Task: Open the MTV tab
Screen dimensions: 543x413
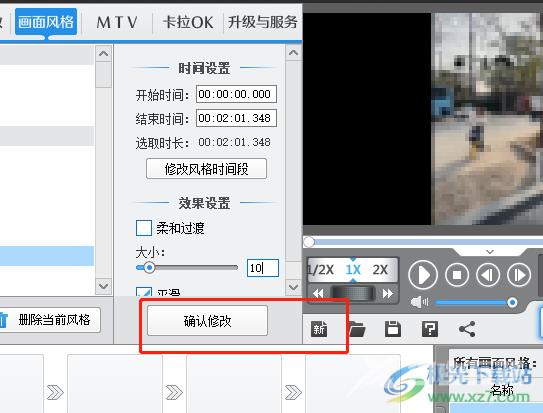Action: [x=117, y=23]
